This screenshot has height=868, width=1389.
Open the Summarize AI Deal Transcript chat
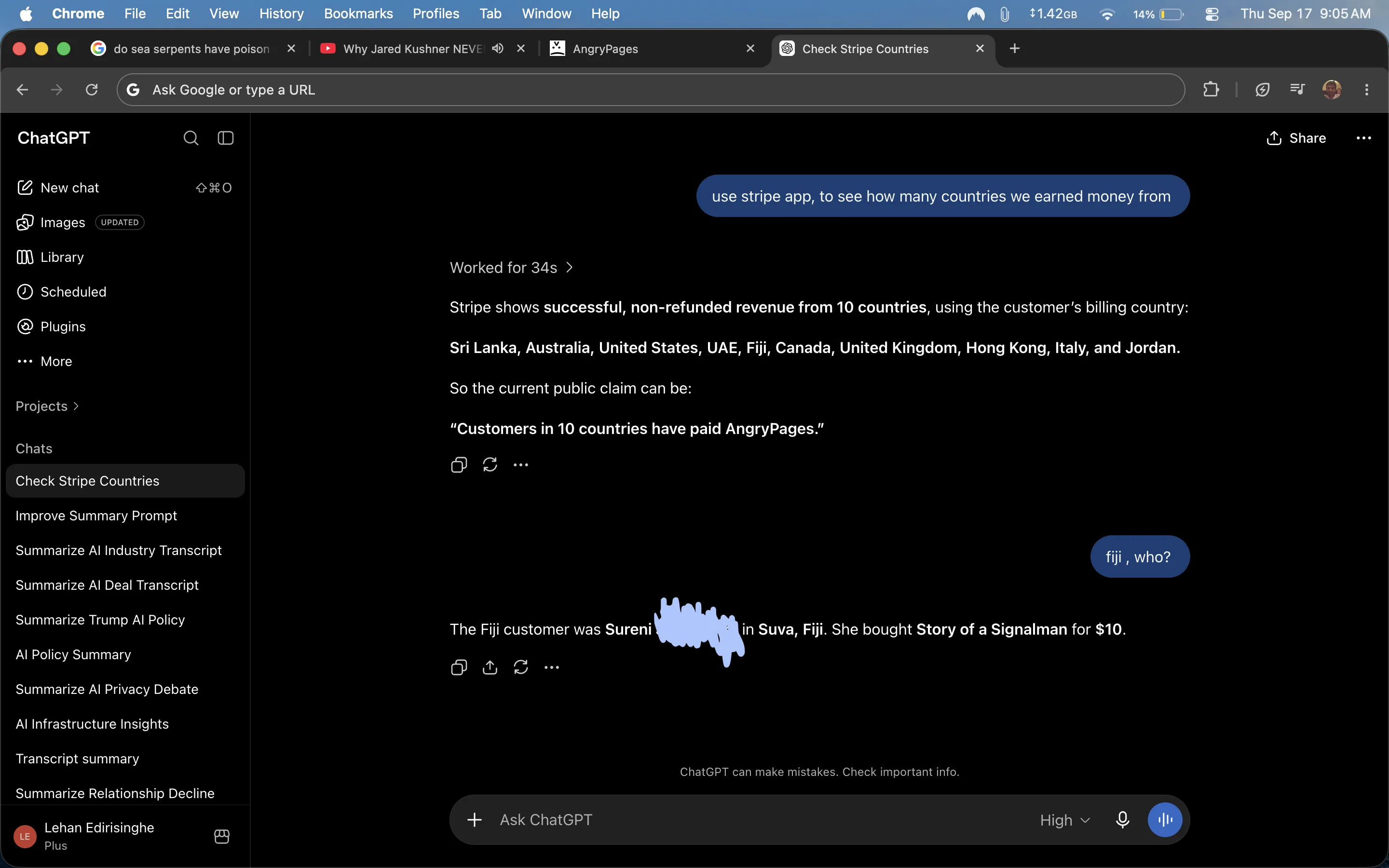(124, 585)
